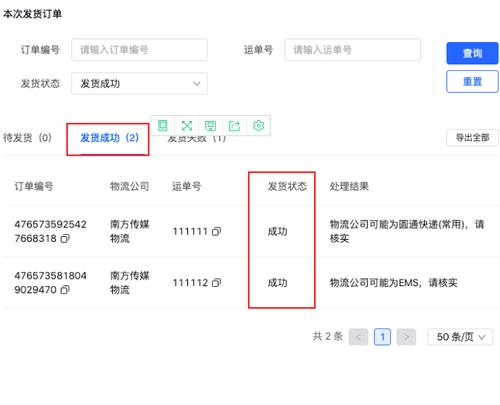Open the 50 条/页 page size dropdown

point(460,337)
